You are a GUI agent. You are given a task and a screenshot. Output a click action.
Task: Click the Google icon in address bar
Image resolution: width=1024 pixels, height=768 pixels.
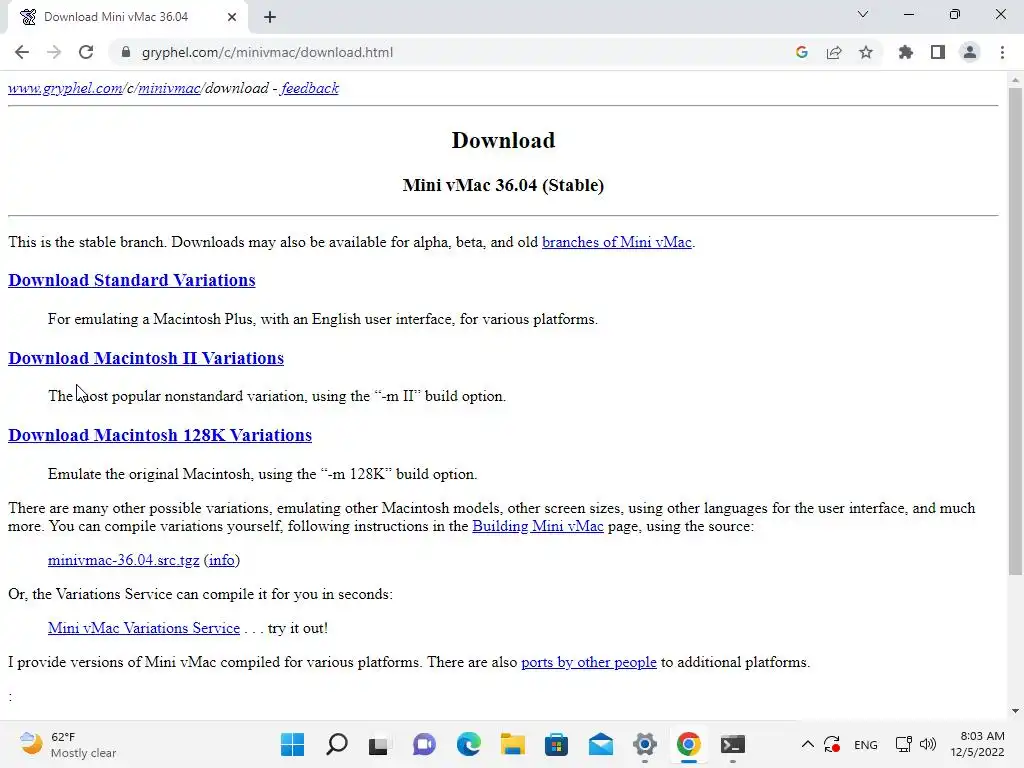(x=802, y=52)
